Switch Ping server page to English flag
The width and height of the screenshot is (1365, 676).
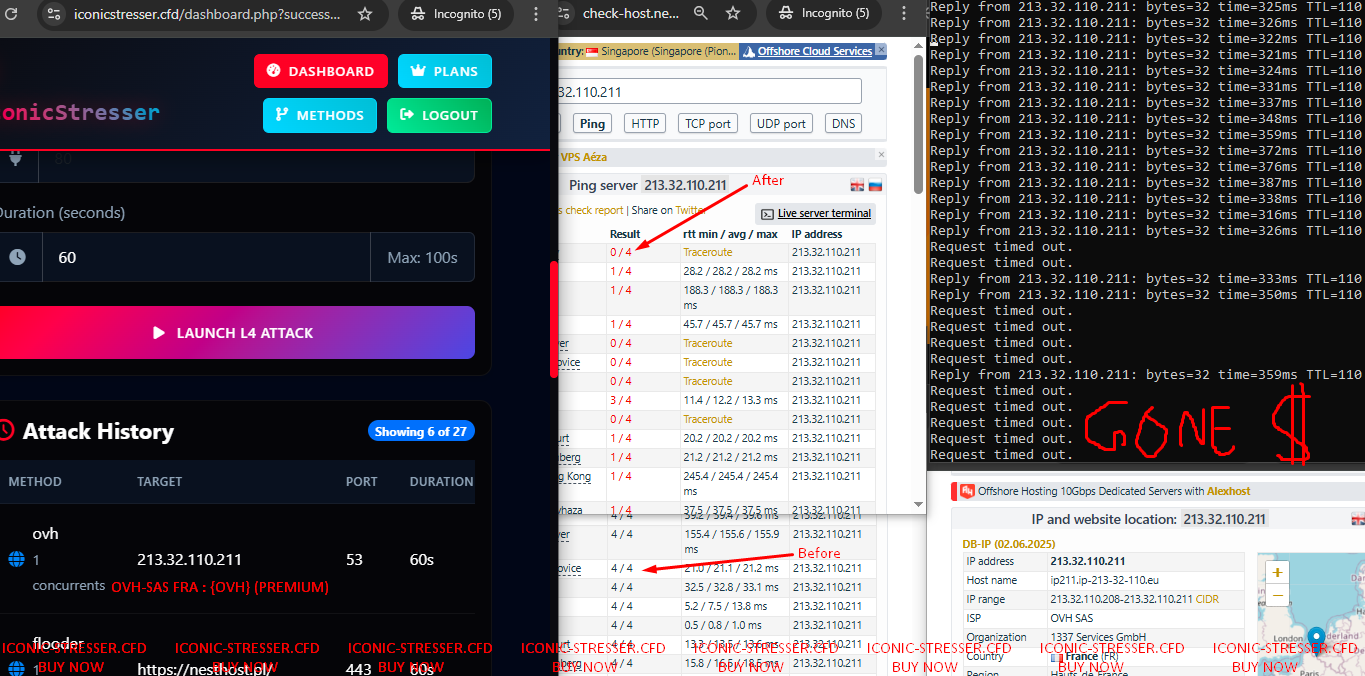tap(857, 185)
